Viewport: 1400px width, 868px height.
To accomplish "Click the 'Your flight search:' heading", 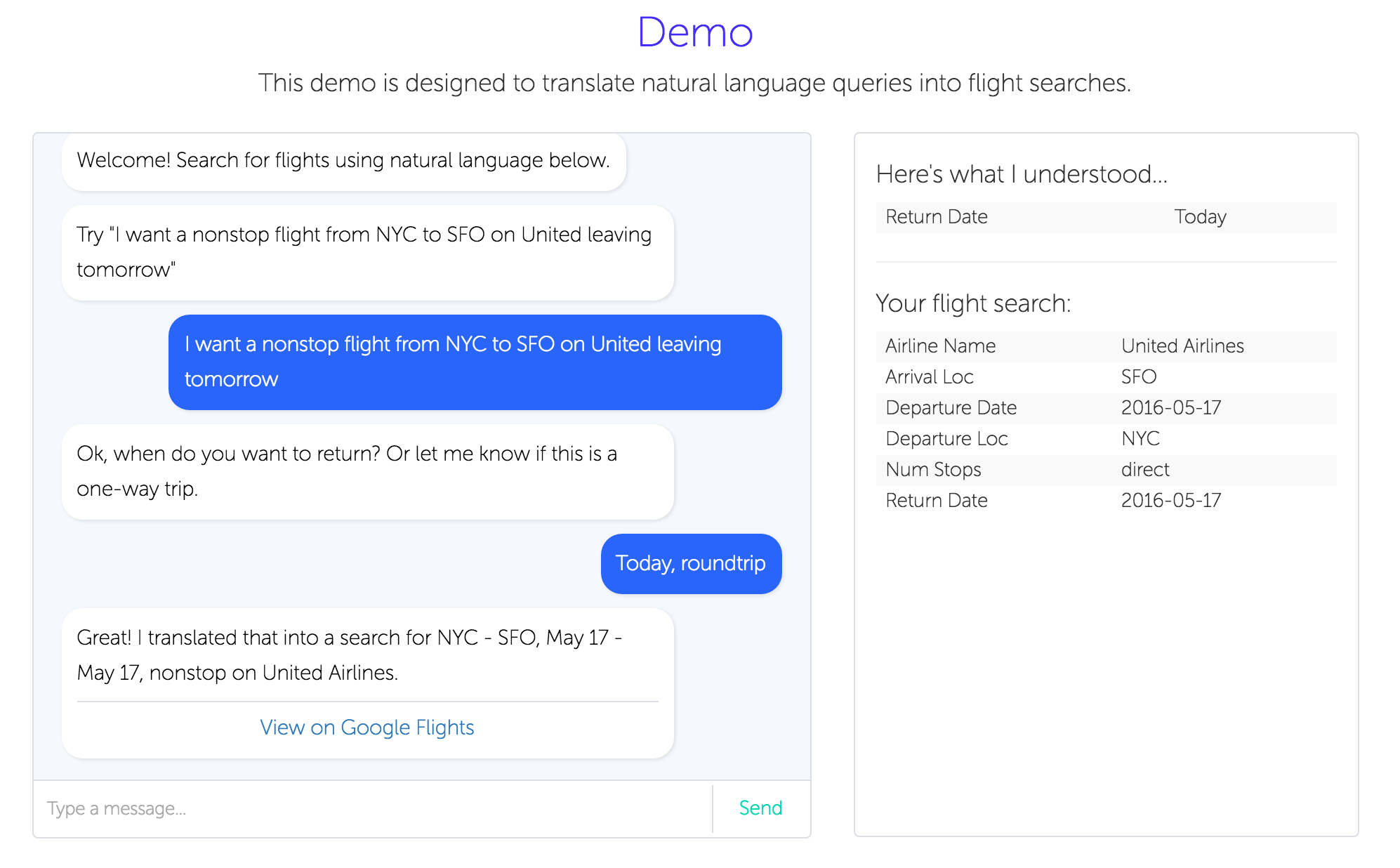I will point(973,303).
